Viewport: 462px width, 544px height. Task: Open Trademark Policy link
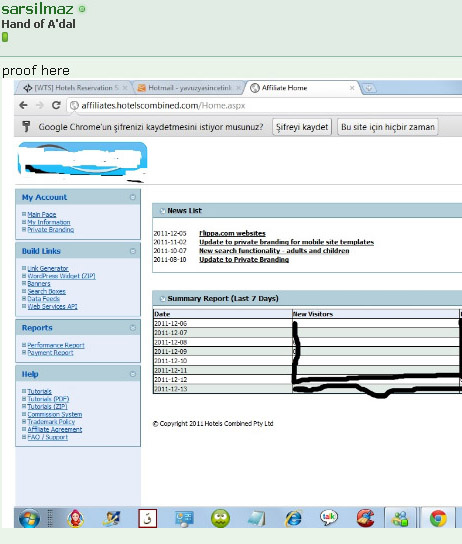click(51, 422)
